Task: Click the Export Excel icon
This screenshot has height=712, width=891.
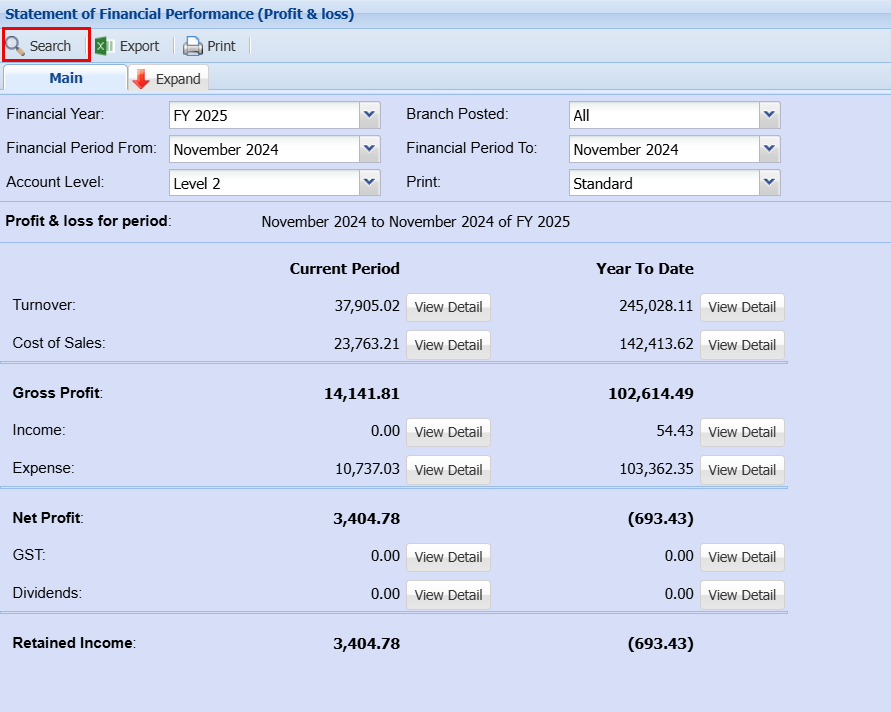Action: click(103, 46)
